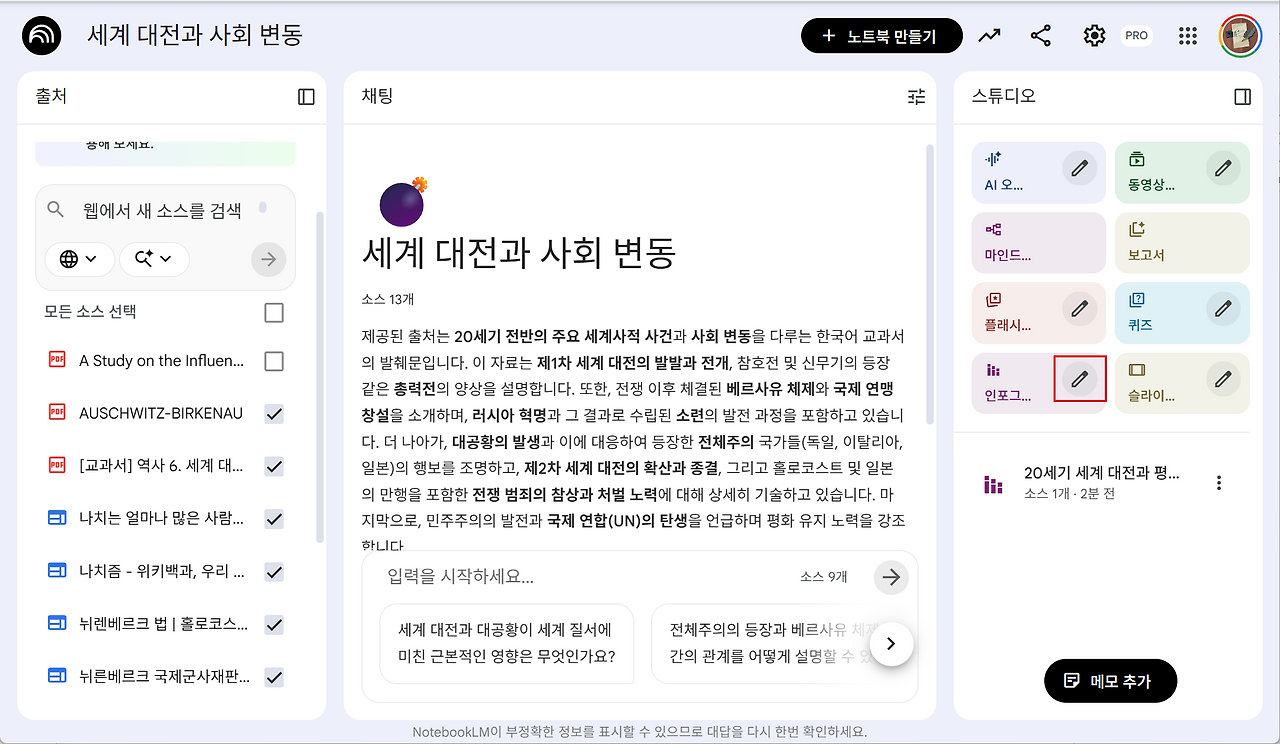This screenshot has height=744, width=1280.
Task: Check the 모든 소스 선택 checkbox
Action: pos(274,313)
